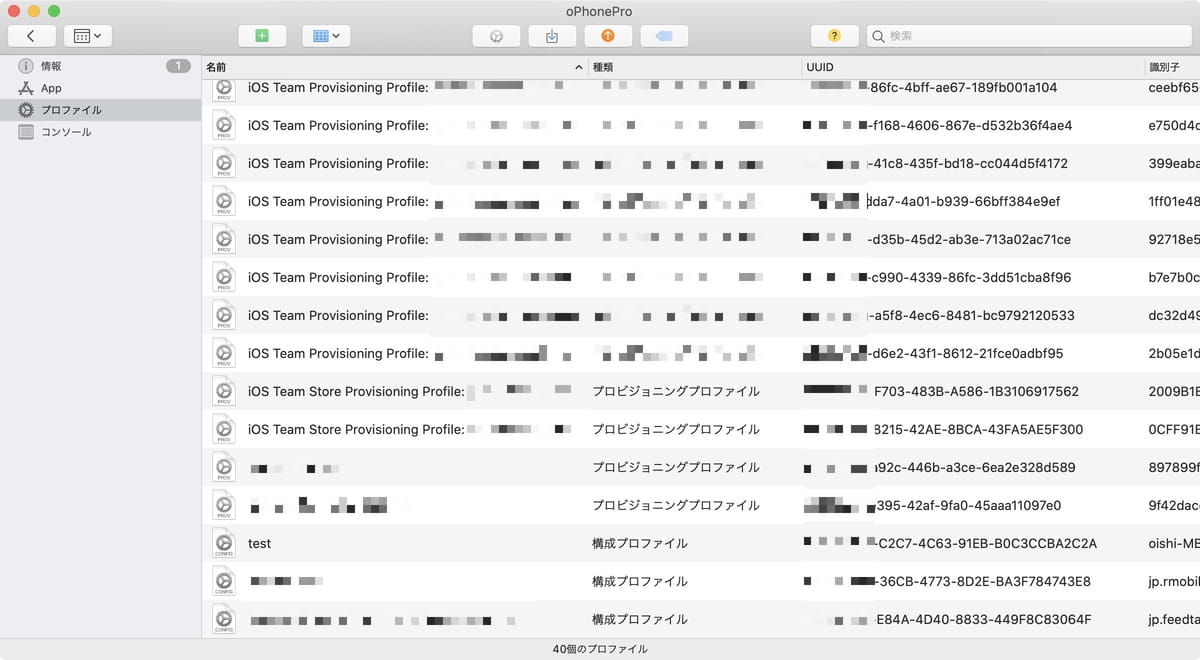Image resolution: width=1200 pixels, height=660 pixels.
Task: Click UUID ending bc9792120533
Action: 973,315
